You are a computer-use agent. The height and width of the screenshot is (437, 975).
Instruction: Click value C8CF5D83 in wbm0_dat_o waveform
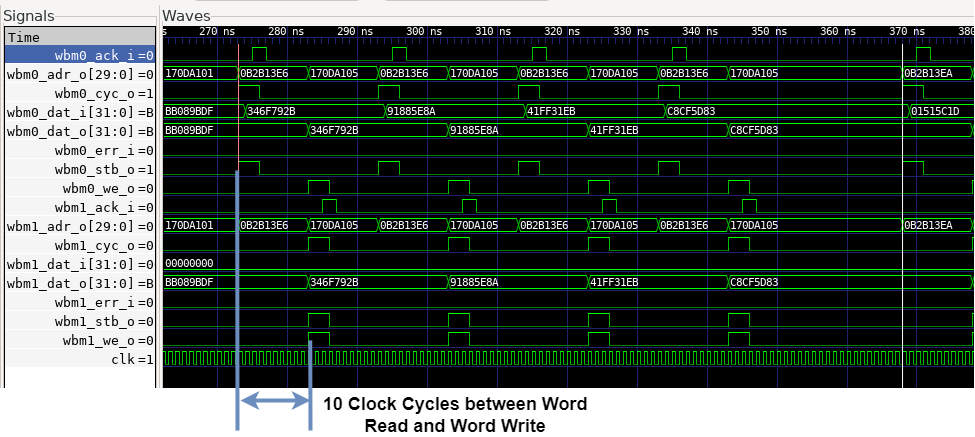pos(754,130)
